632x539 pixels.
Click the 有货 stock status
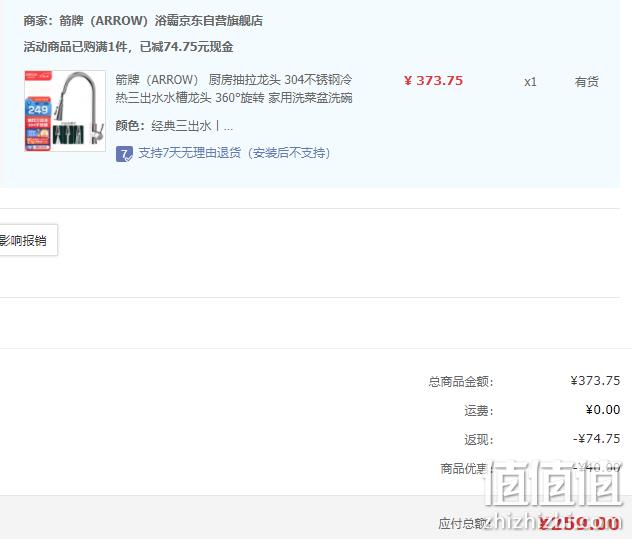[x=586, y=82]
